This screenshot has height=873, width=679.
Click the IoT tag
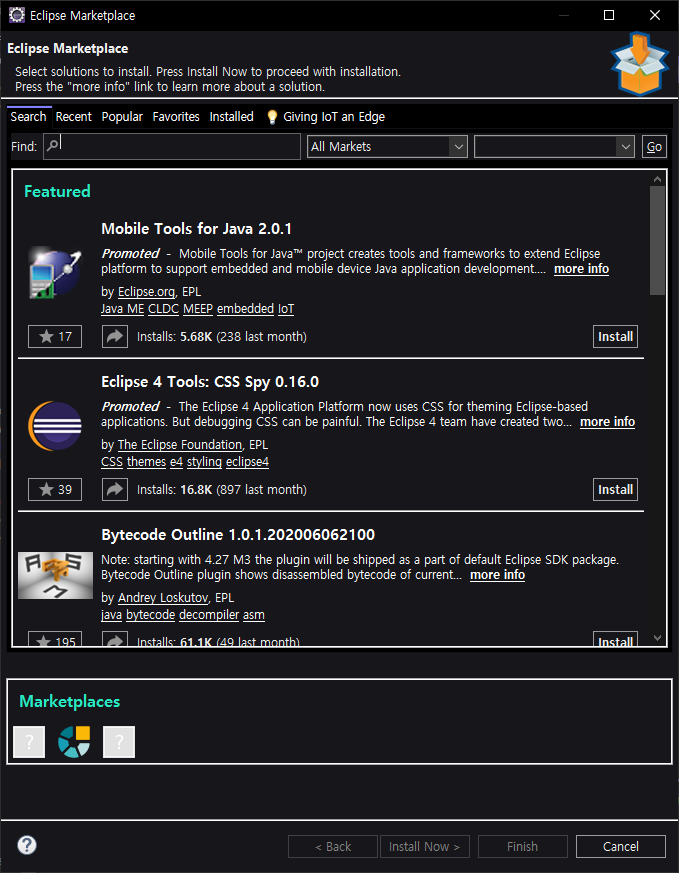coord(286,308)
